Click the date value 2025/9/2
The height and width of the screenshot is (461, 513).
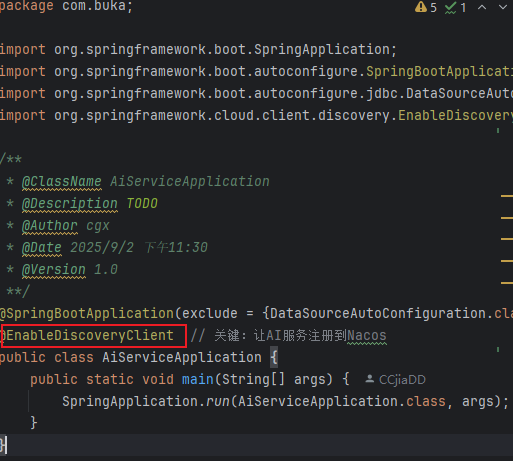pos(102,248)
